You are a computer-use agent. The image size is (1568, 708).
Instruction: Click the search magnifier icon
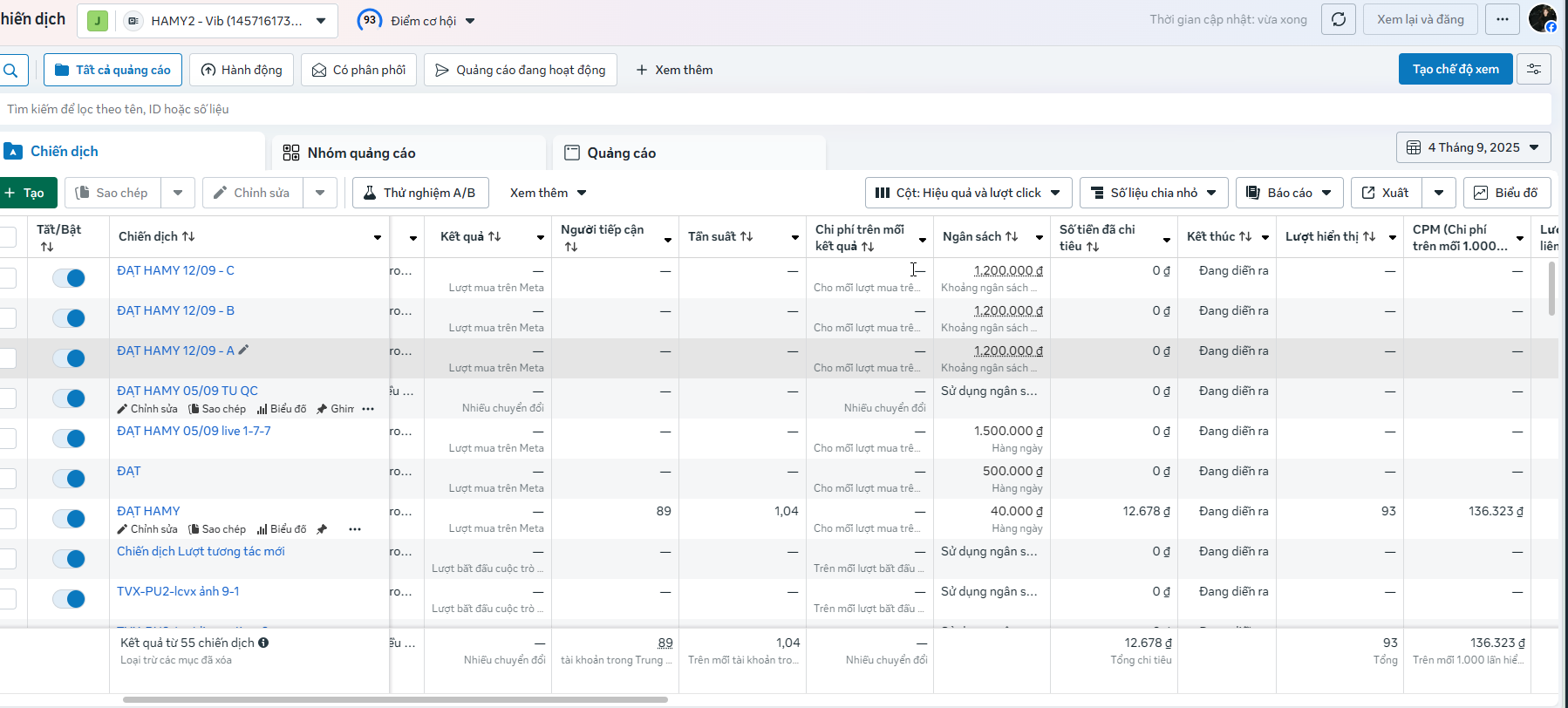click(x=10, y=71)
